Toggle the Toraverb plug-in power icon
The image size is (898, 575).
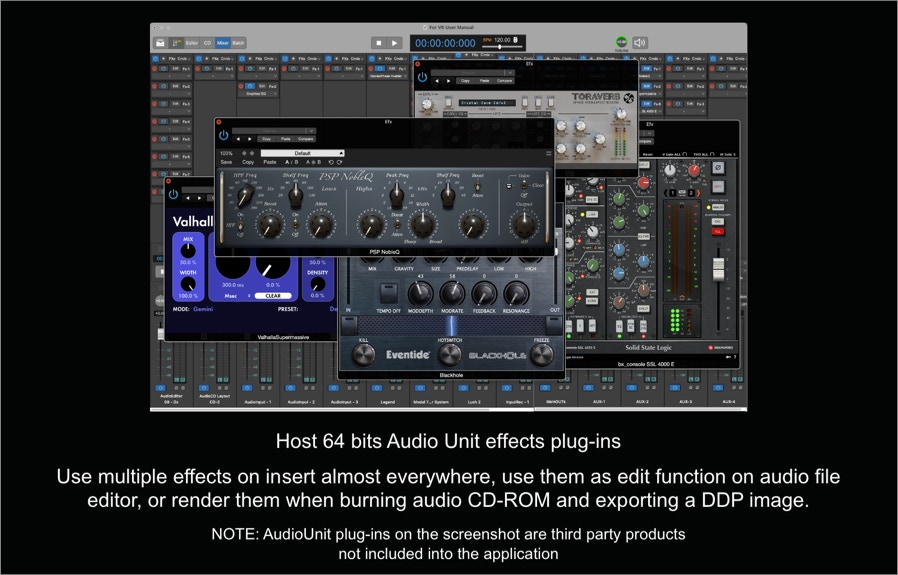coord(423,77)
